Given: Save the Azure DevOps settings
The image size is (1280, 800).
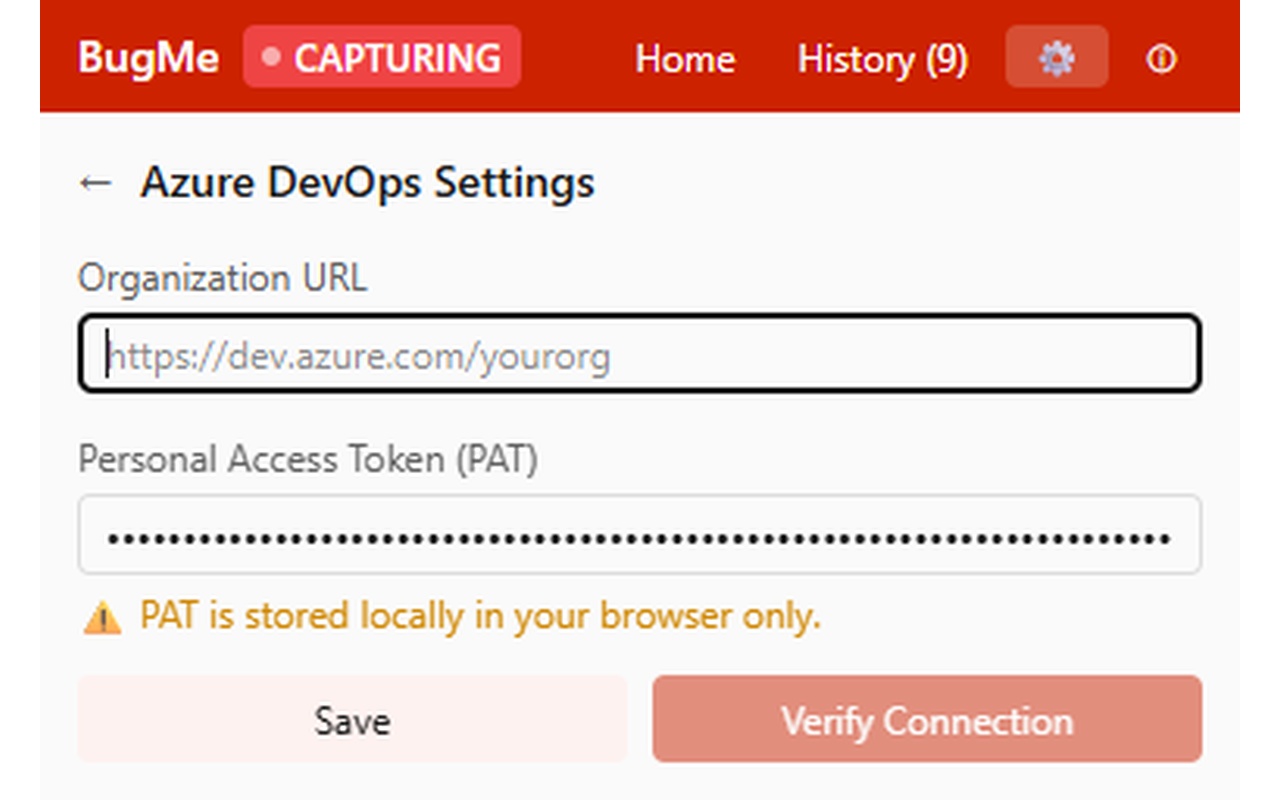Looking at the screenshot, I should point(352,719).
